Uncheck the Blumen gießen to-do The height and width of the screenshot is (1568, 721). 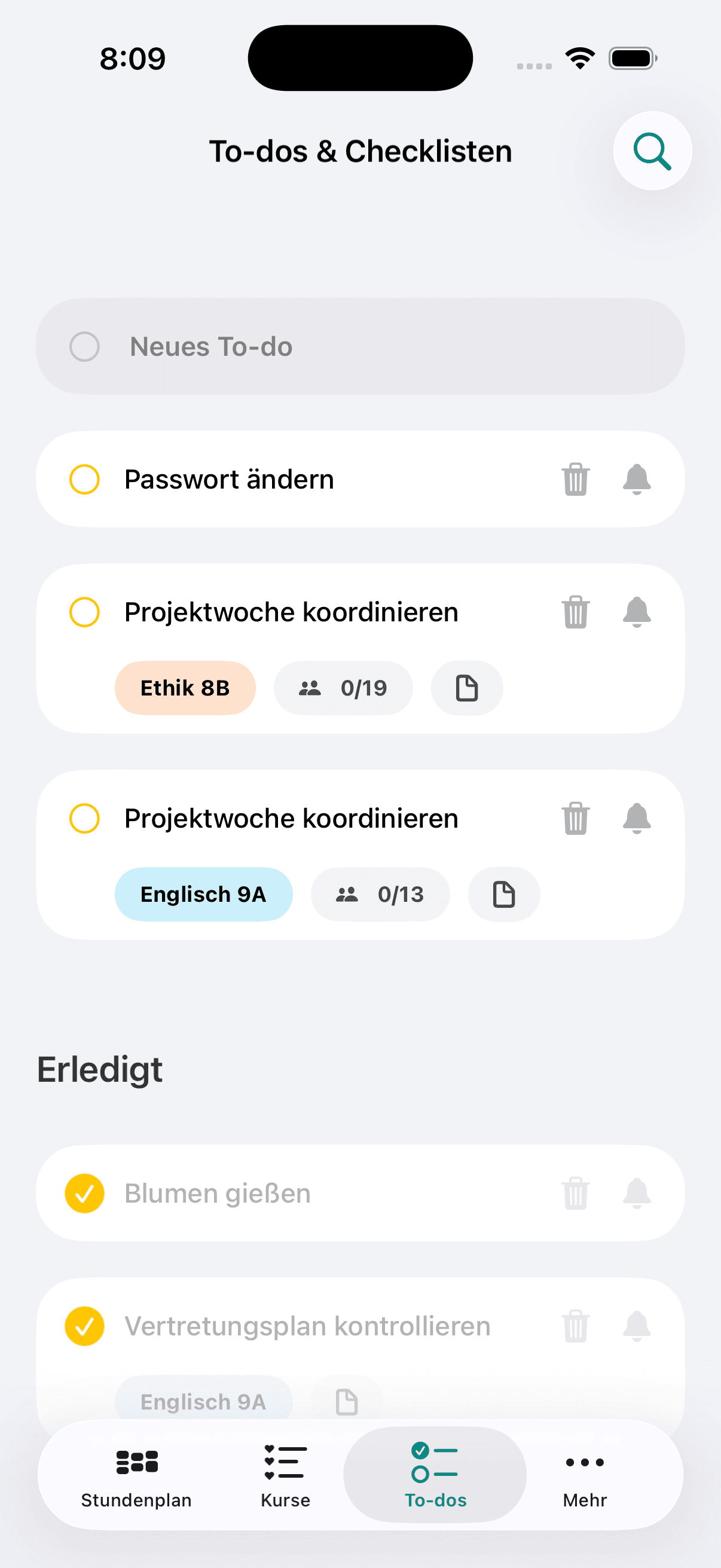(84, 1194)
